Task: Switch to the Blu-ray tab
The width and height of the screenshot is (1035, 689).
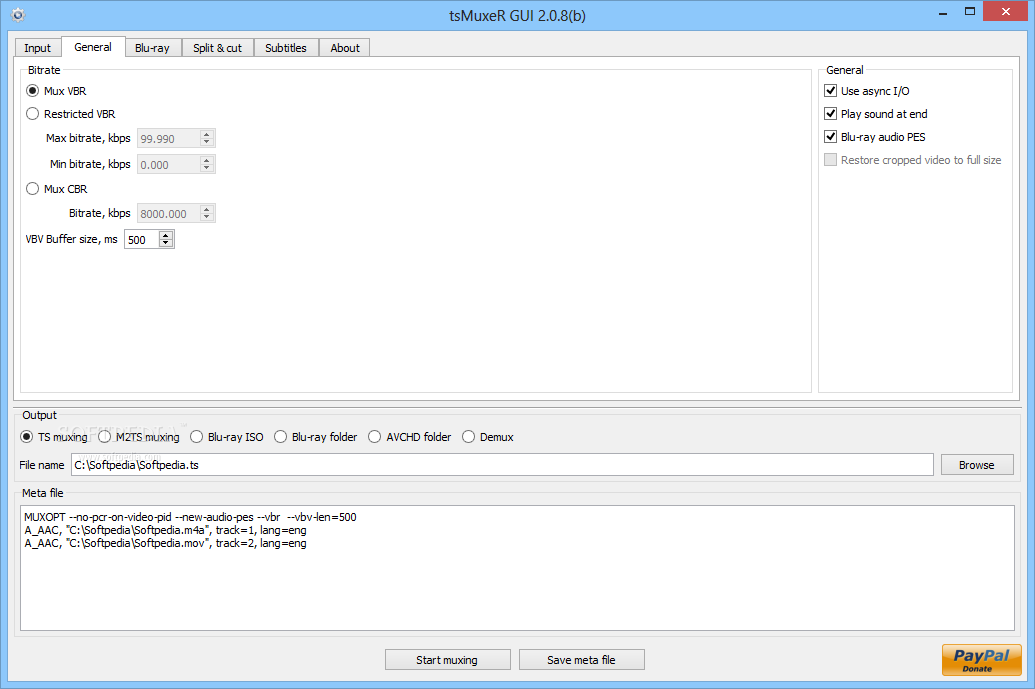Action: (152, 48)
